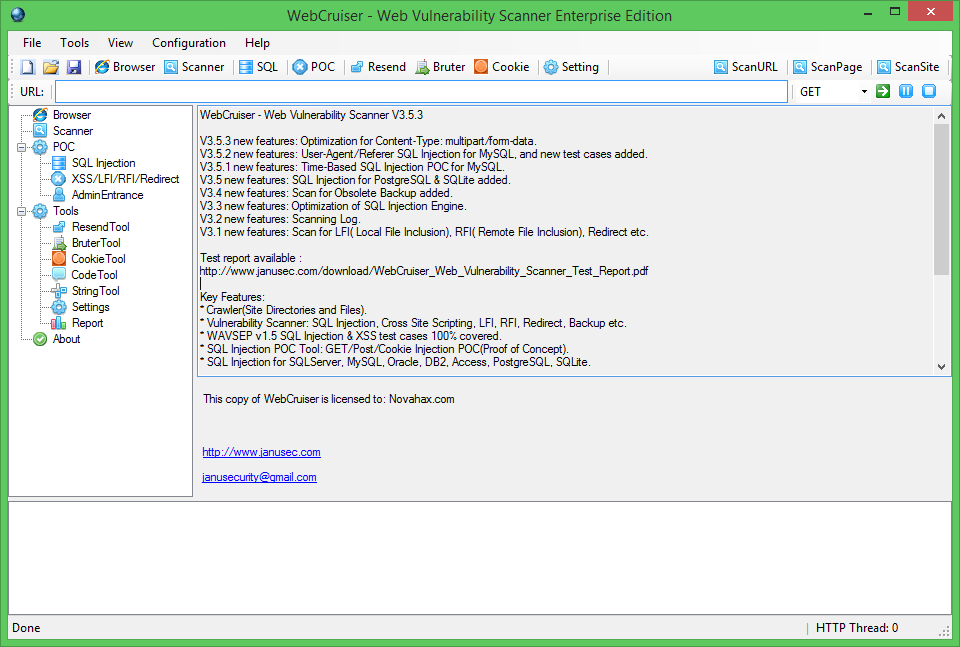Open the Cookie toolbar button
Screen dimensions: 960x647
501,67
